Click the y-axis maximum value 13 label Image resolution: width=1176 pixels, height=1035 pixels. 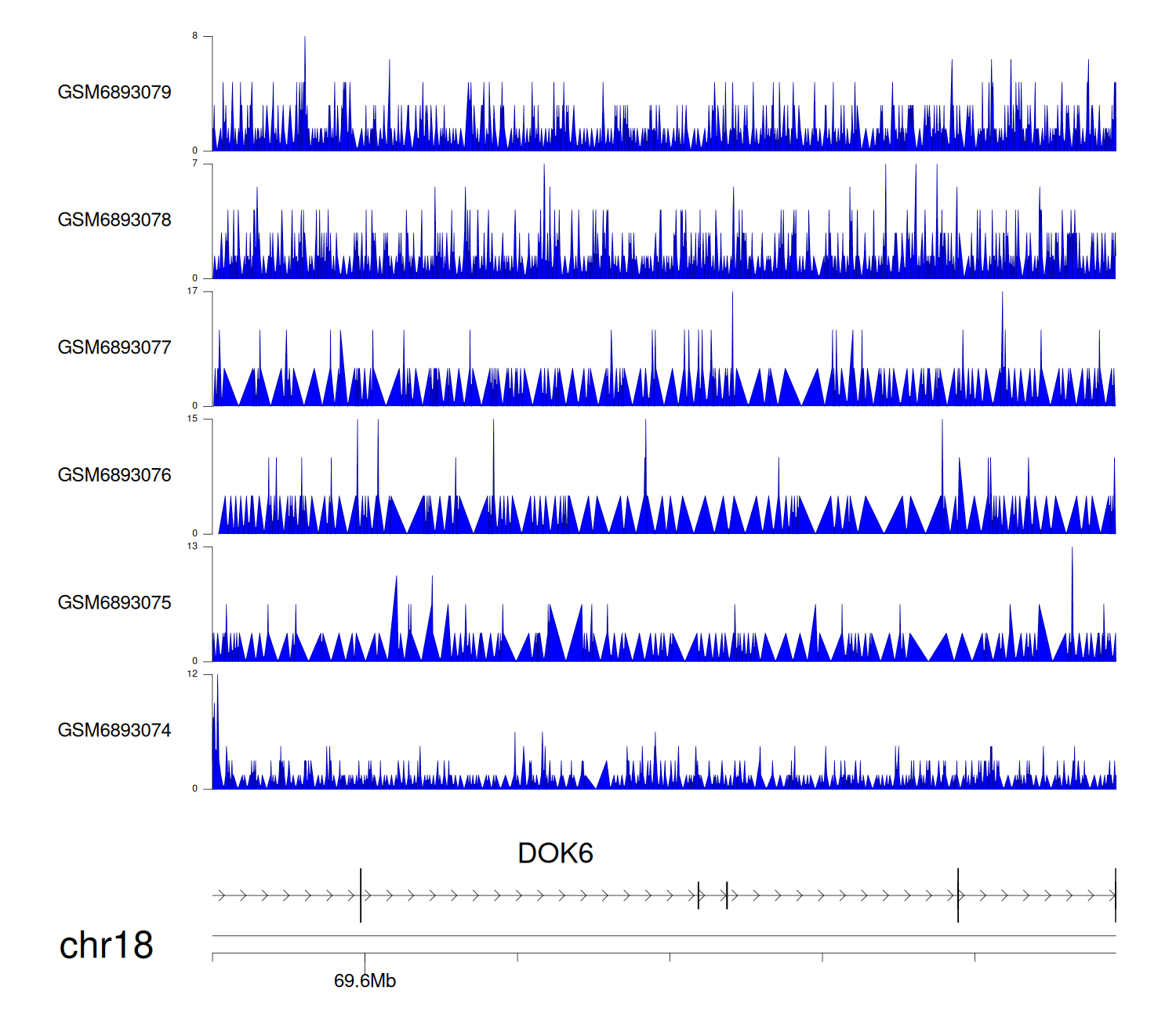pyautogui.click(x=192, y=547)
